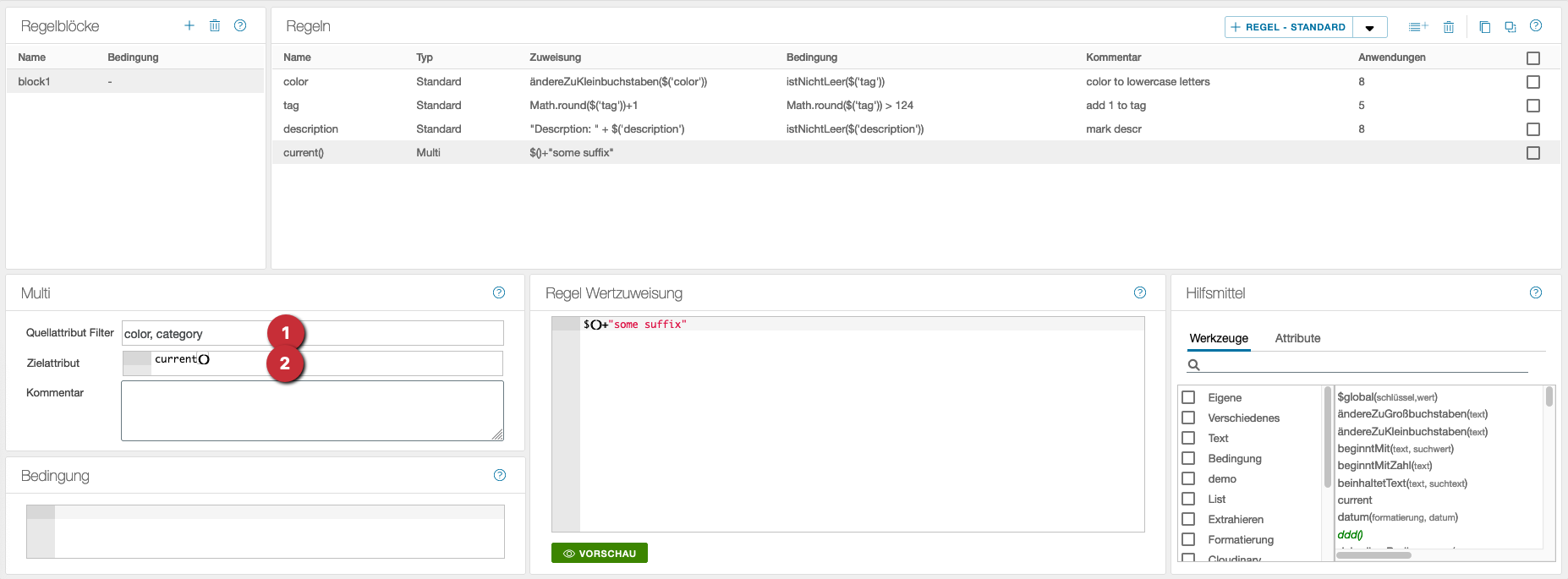Tick the checkbox for the color rule
Image resolution: width=1568 pixels, height=579 pixels.
coord(1533,82)
